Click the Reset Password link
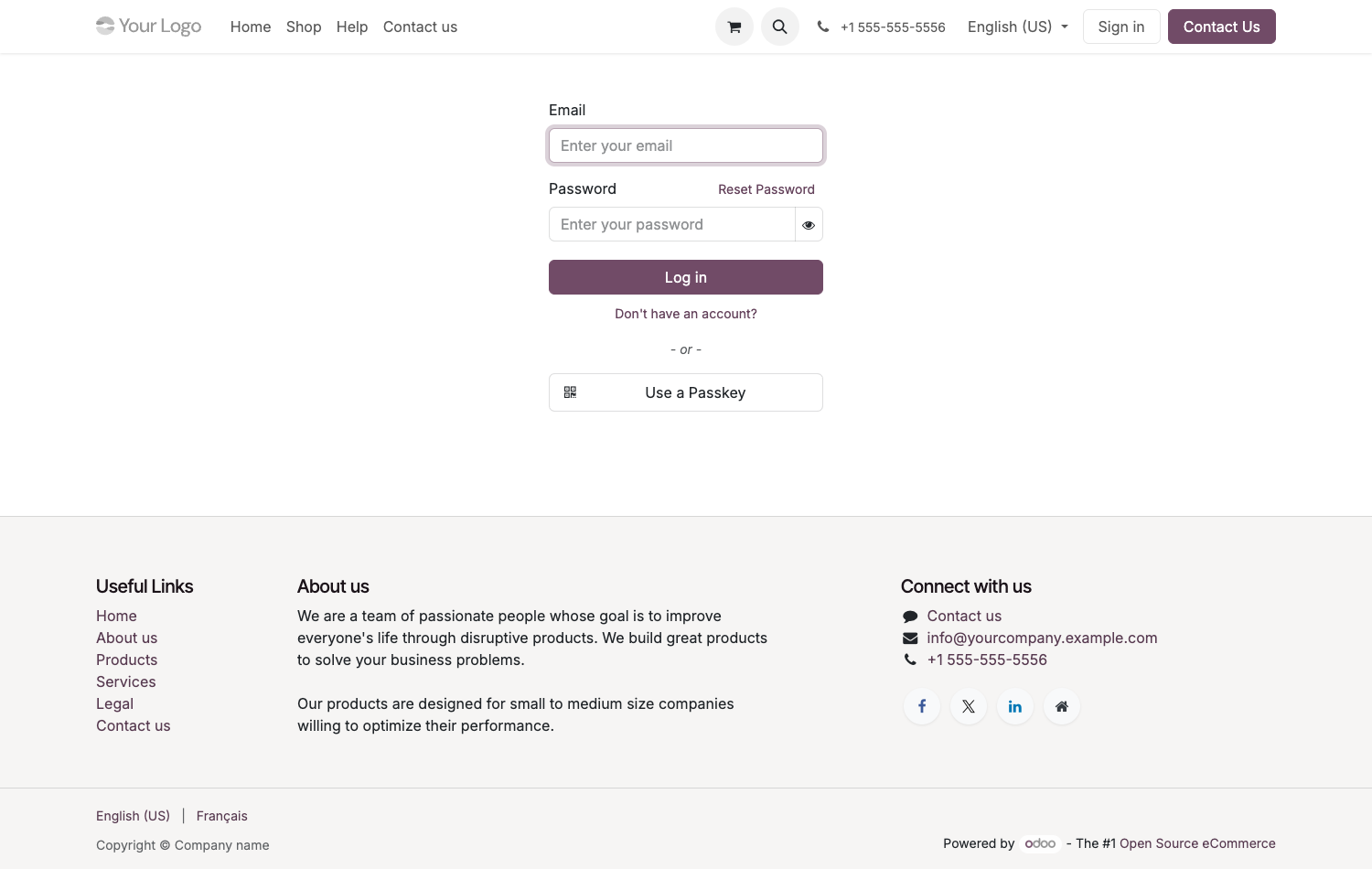Image resolution: width=1372 pixels, height=869 pixels. (766, 189)
